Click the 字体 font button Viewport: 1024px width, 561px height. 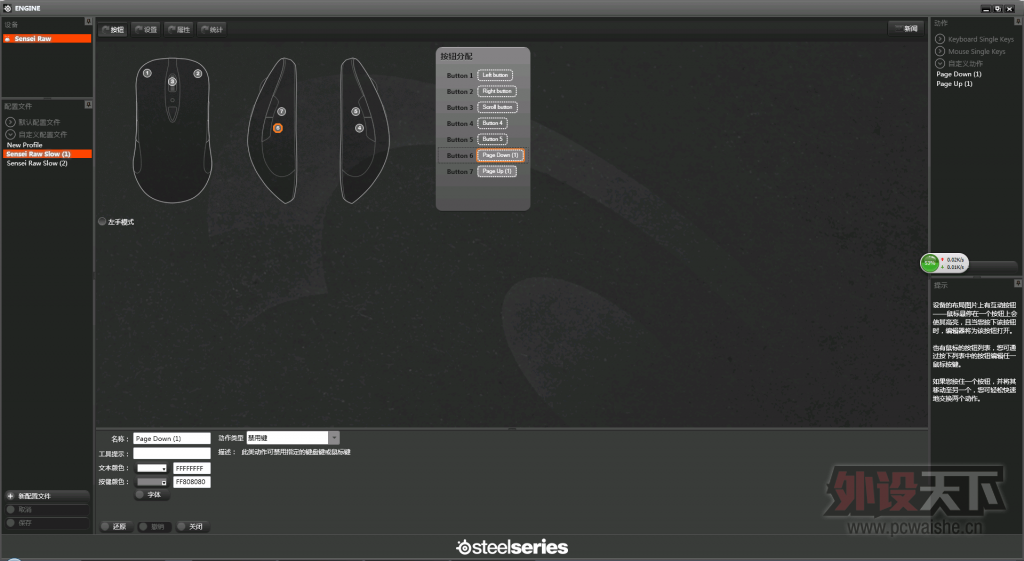click(153, 495)
